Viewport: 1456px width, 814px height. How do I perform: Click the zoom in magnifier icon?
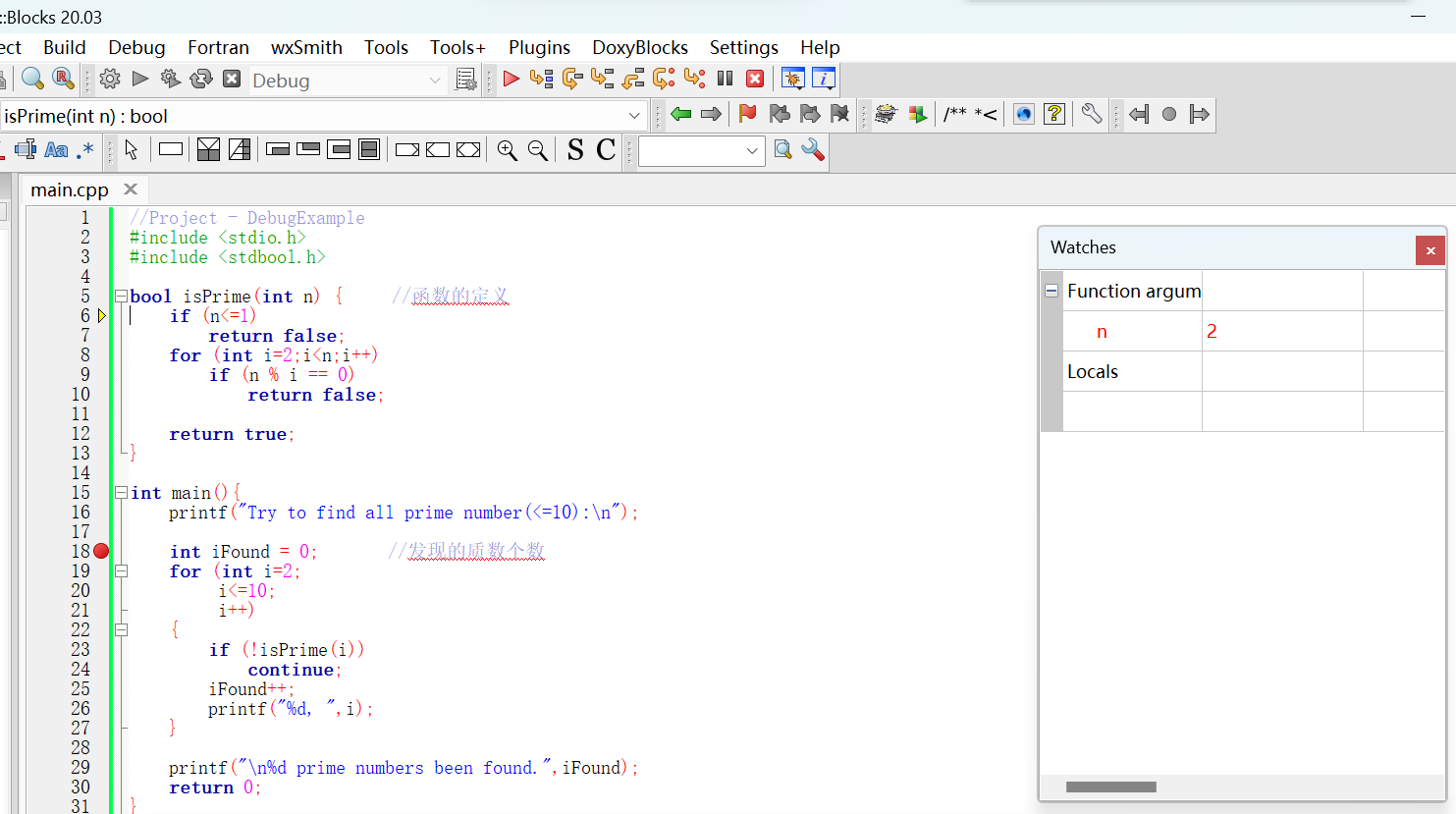click(507, 149)
